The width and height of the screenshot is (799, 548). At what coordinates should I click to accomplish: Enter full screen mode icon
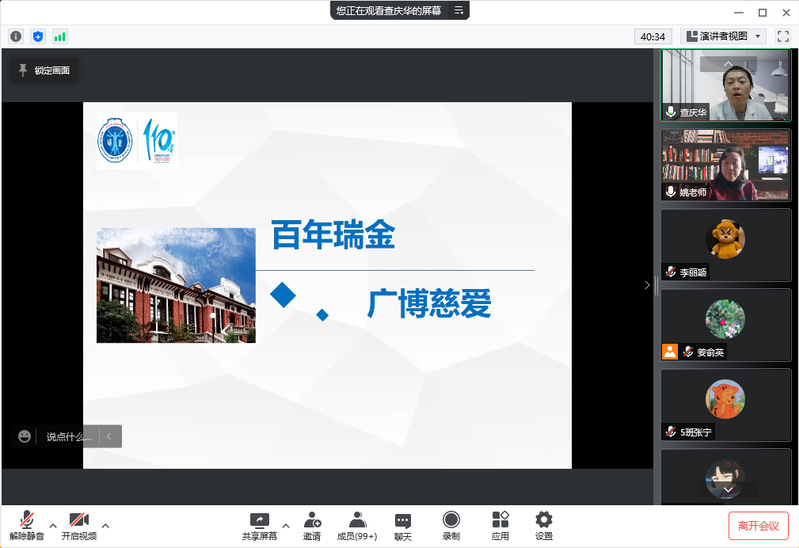point(783,36)
